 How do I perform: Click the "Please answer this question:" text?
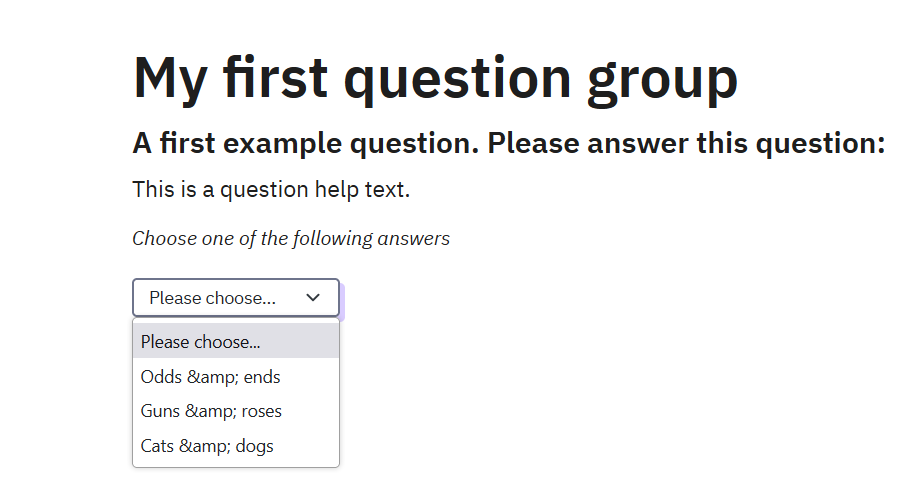pos(687,143)
